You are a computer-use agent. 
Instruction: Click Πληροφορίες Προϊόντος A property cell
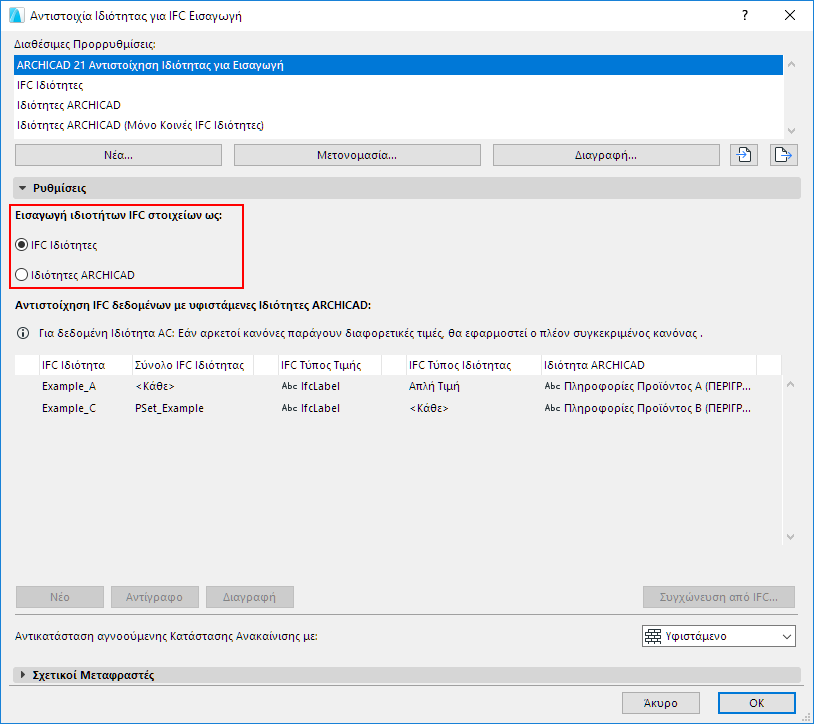[x=648, y=386]
